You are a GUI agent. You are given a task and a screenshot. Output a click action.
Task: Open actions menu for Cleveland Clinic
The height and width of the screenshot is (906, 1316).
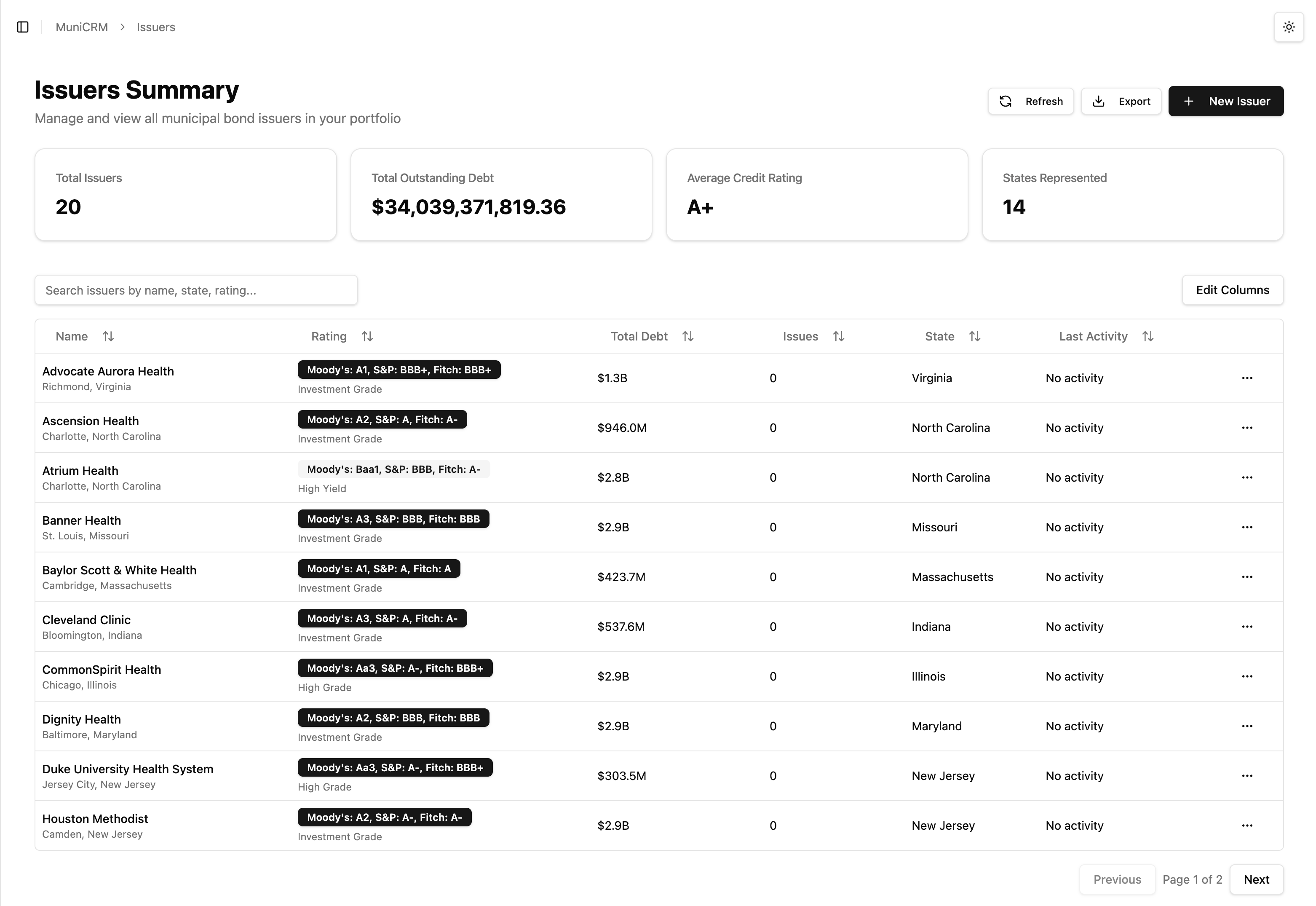click(x=1247, y=627)
